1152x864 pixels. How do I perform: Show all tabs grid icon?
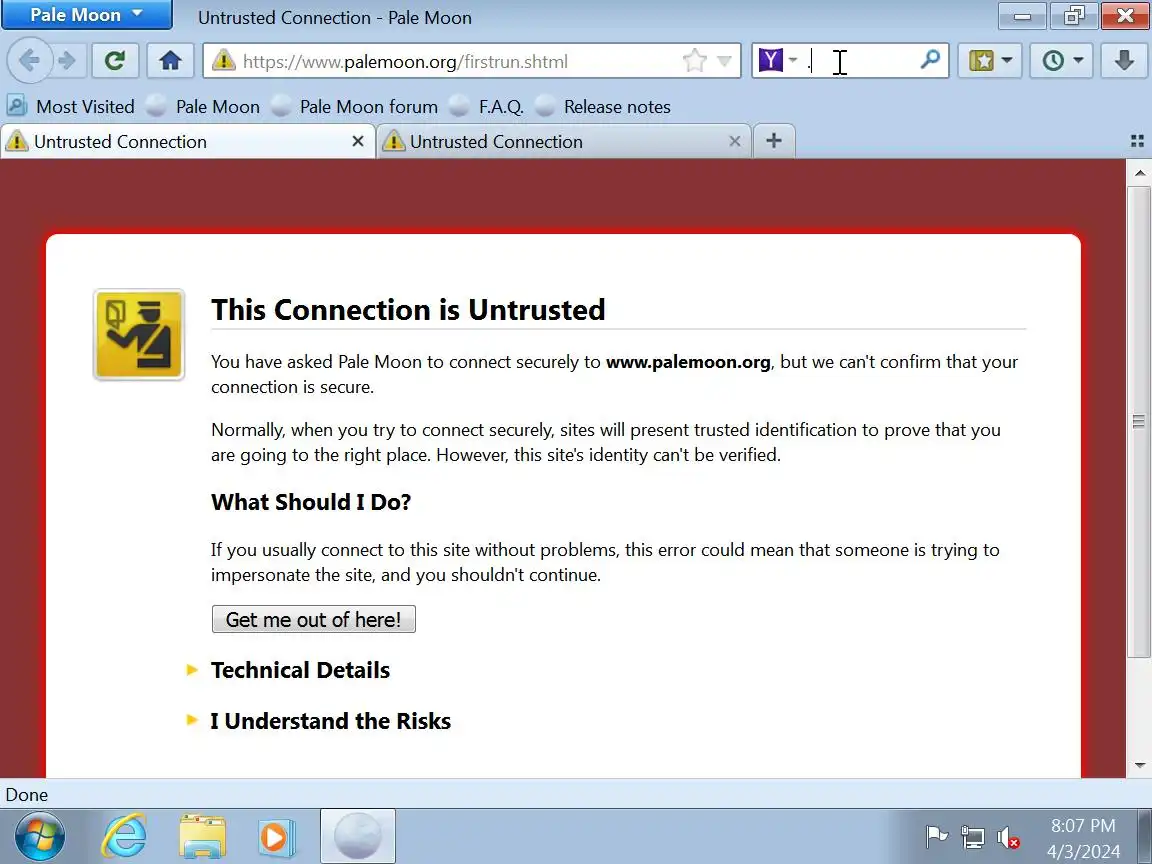(1137, 141)
